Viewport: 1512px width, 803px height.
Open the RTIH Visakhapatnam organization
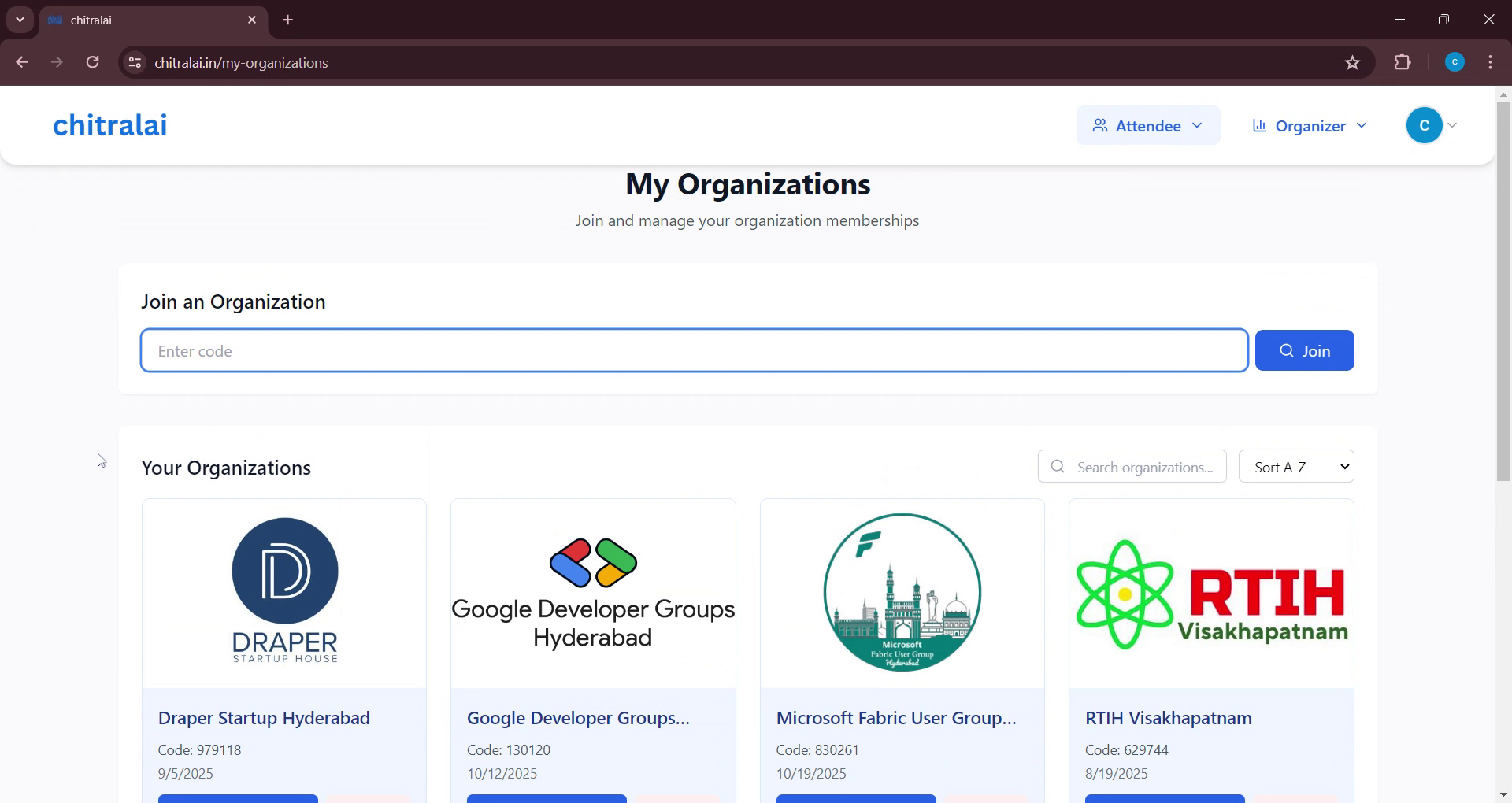[1168, 717]
